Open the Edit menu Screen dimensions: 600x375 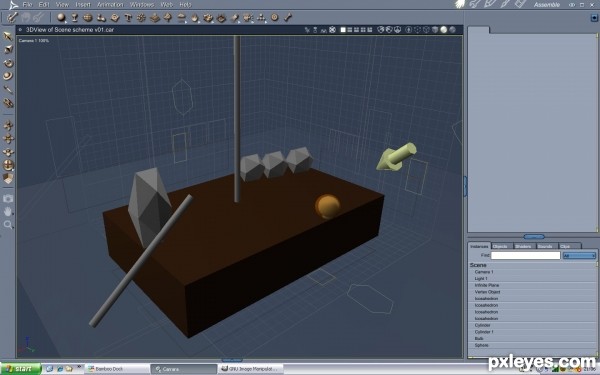(44, 5)
